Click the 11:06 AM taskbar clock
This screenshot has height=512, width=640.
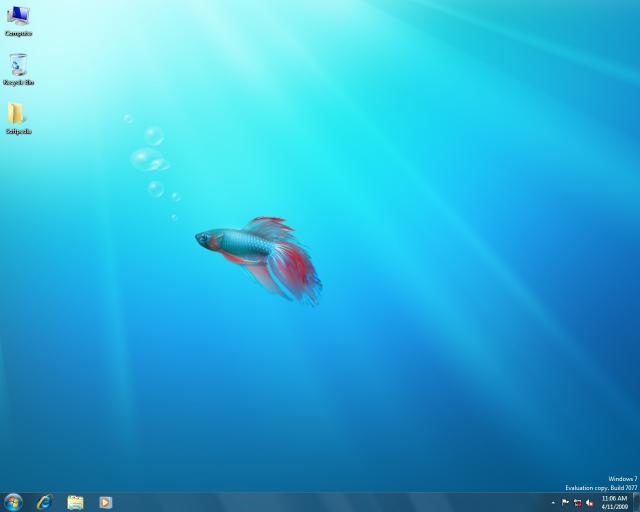[x=614, y=498]
